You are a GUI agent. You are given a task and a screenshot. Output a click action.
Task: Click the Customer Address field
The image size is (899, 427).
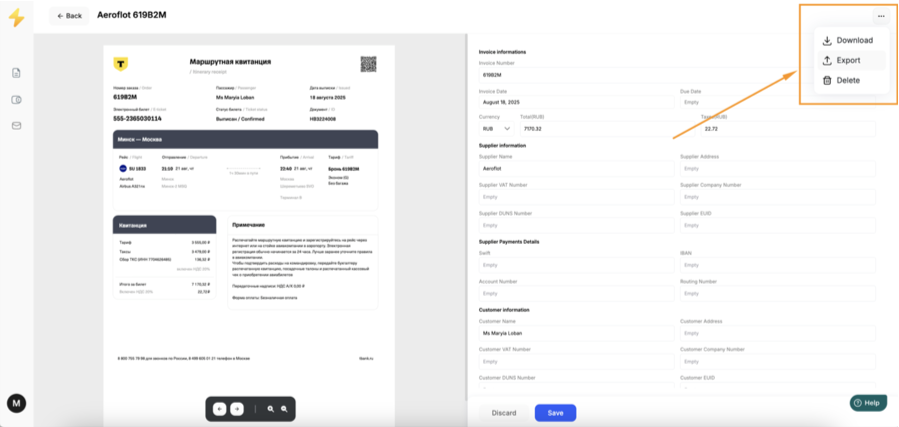(x=777, y=333)
